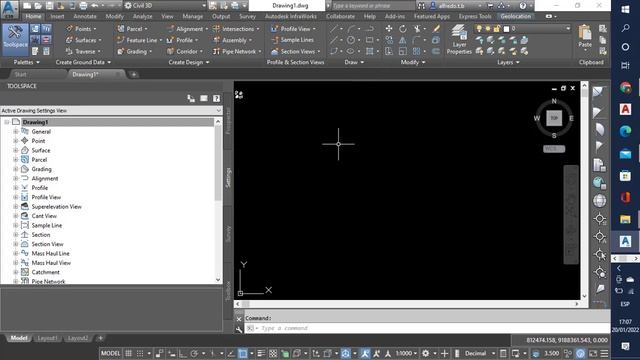Open the Points tool in ribbon
Image resolution: width=640 pixels, height=360 pixels.
(x=81, y=29)
